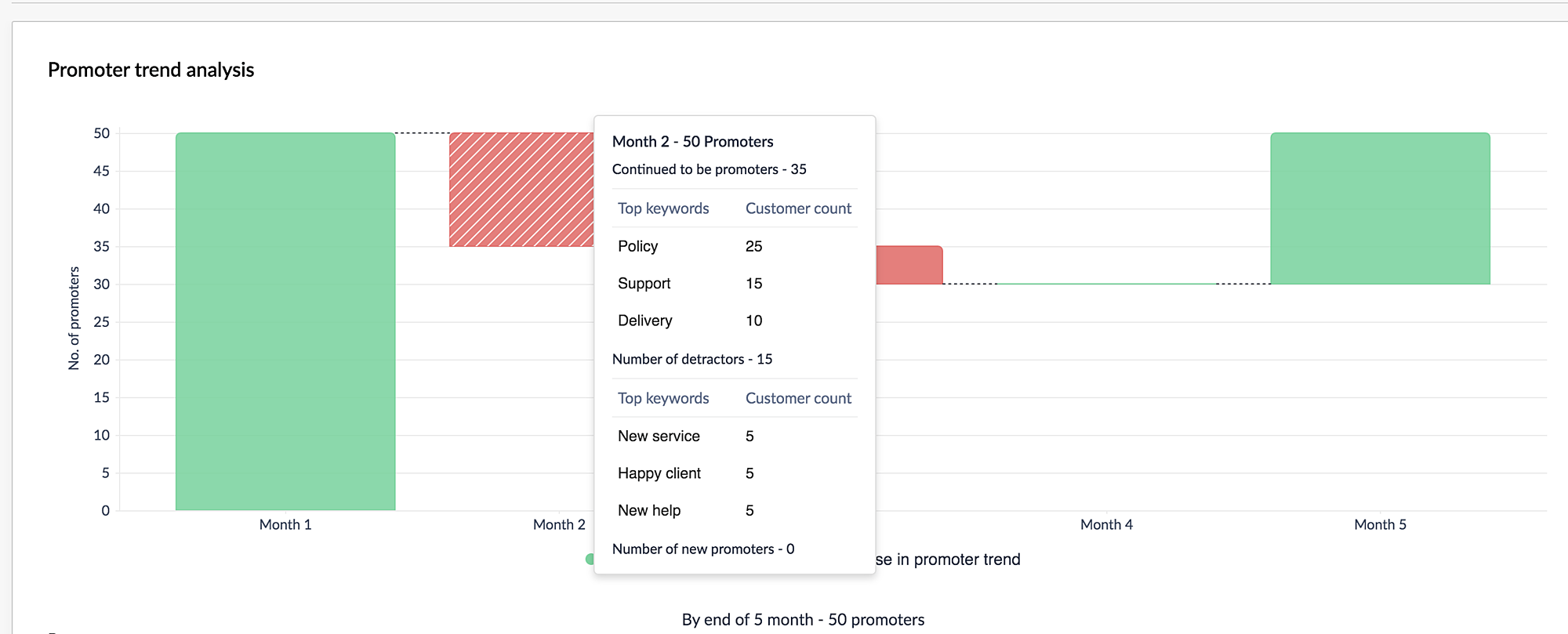Viewport: 1568px width, 634px height.
Task: Click the 'New service' detractor keyword
Action: 659,437
